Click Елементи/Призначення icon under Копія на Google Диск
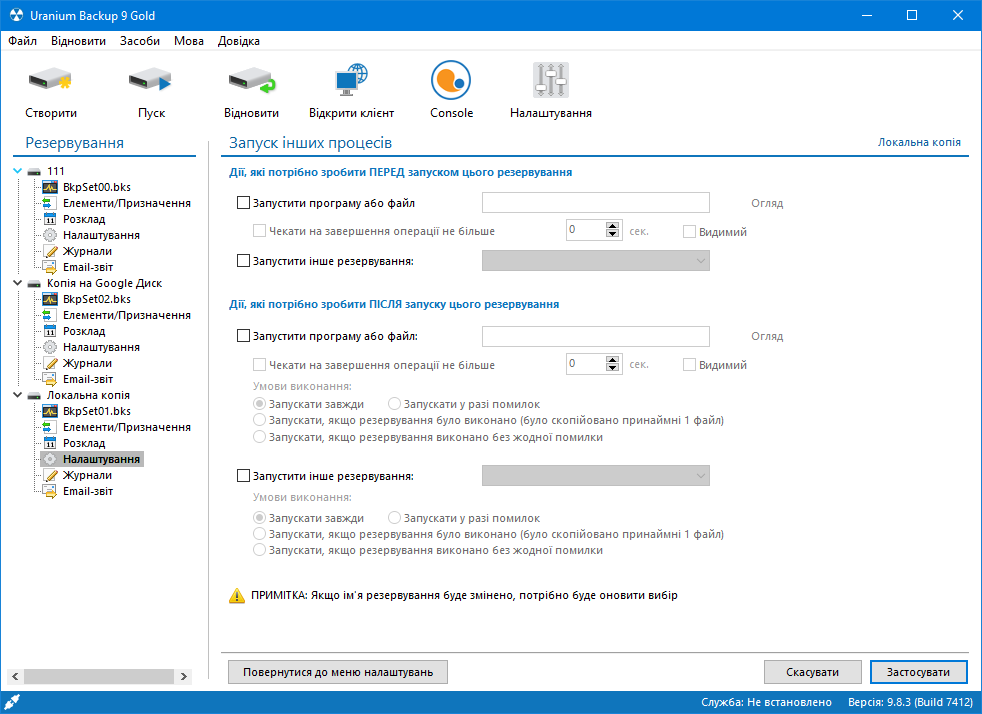The image size is (982, 714). tap(50, 315)
